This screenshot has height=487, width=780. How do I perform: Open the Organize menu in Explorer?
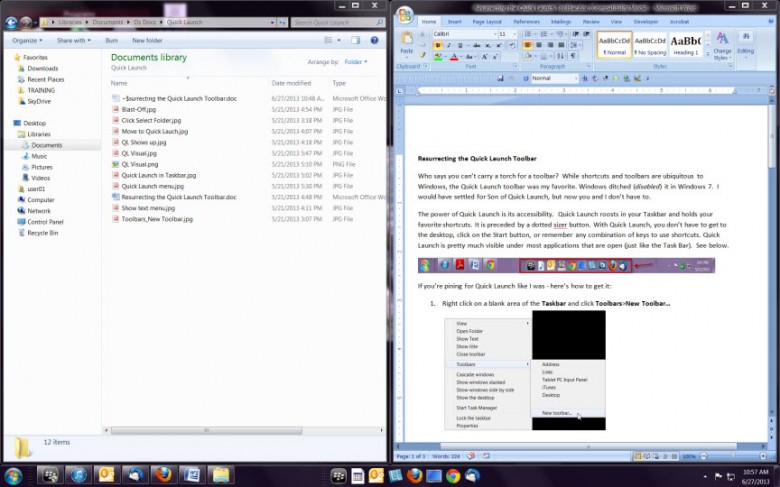click(x=27, y=40)
